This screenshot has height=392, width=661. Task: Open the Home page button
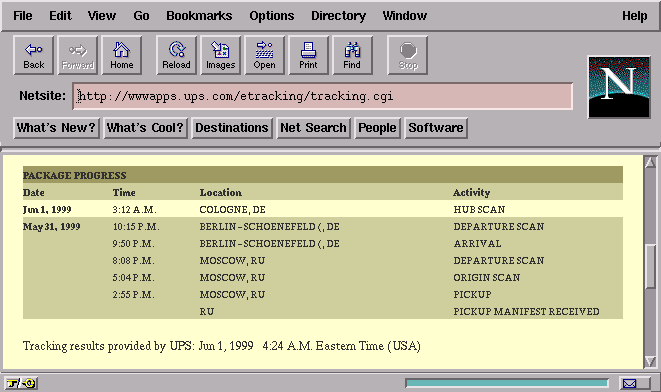(121, 55)
